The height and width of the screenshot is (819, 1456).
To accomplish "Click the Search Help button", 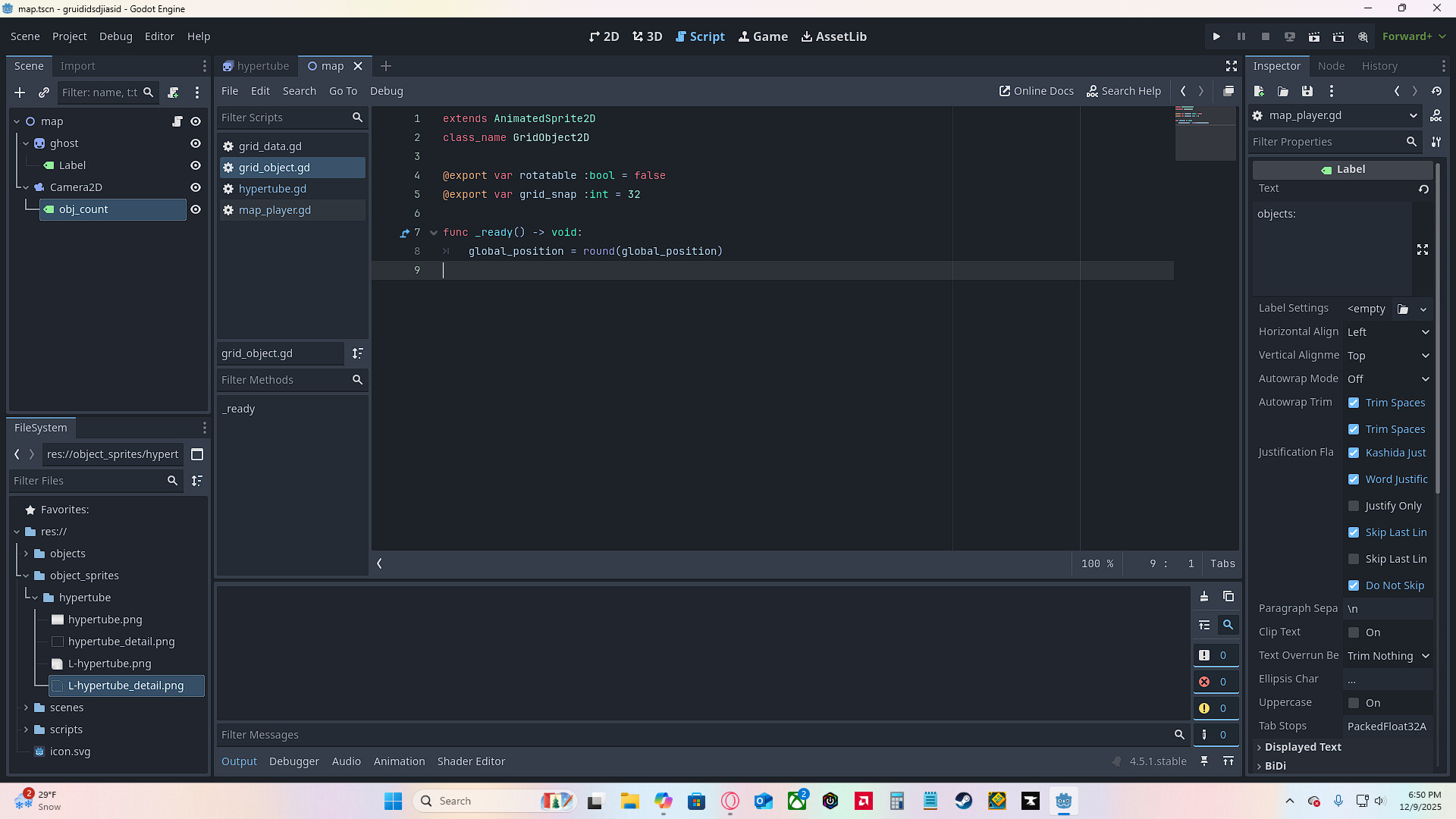I will point(1124,91).
